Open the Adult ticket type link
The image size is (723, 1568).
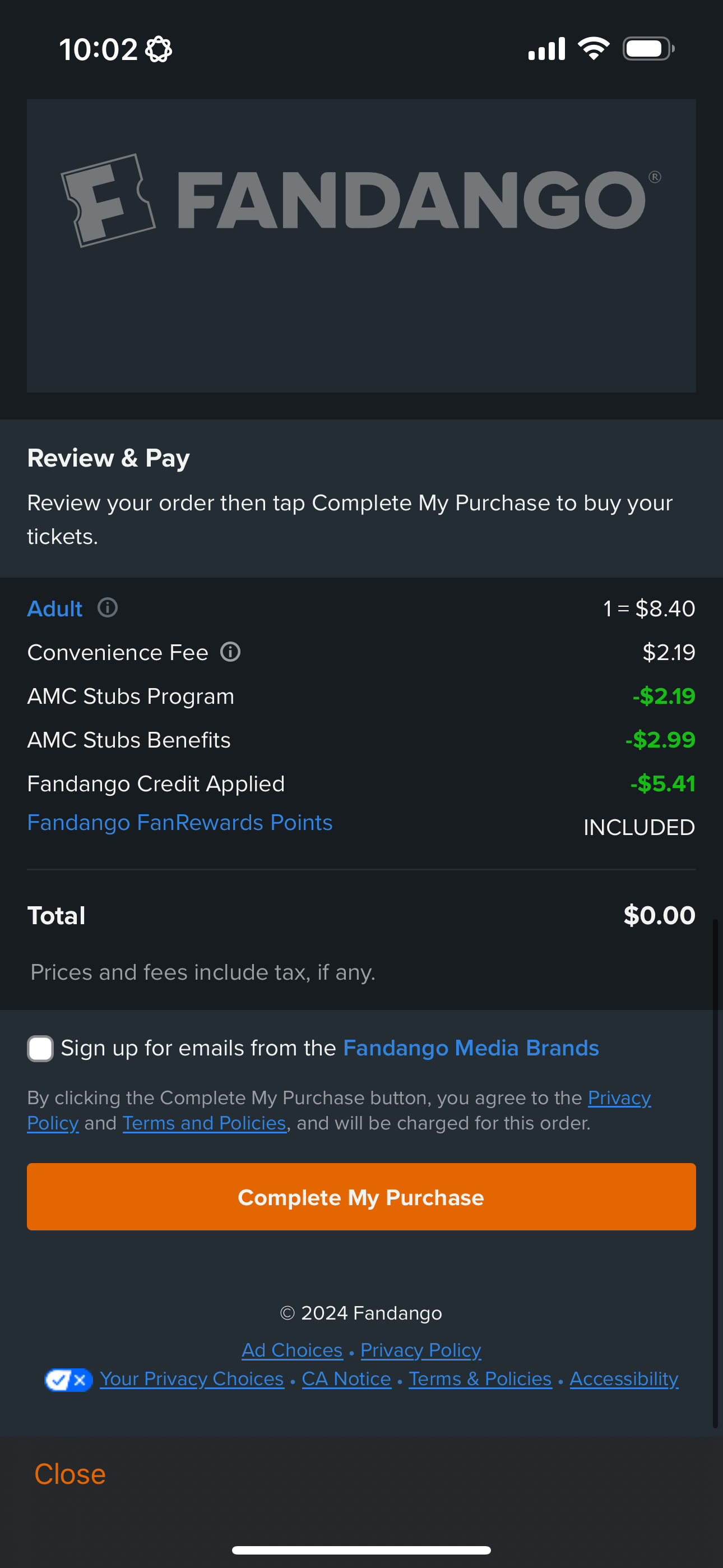55,608
